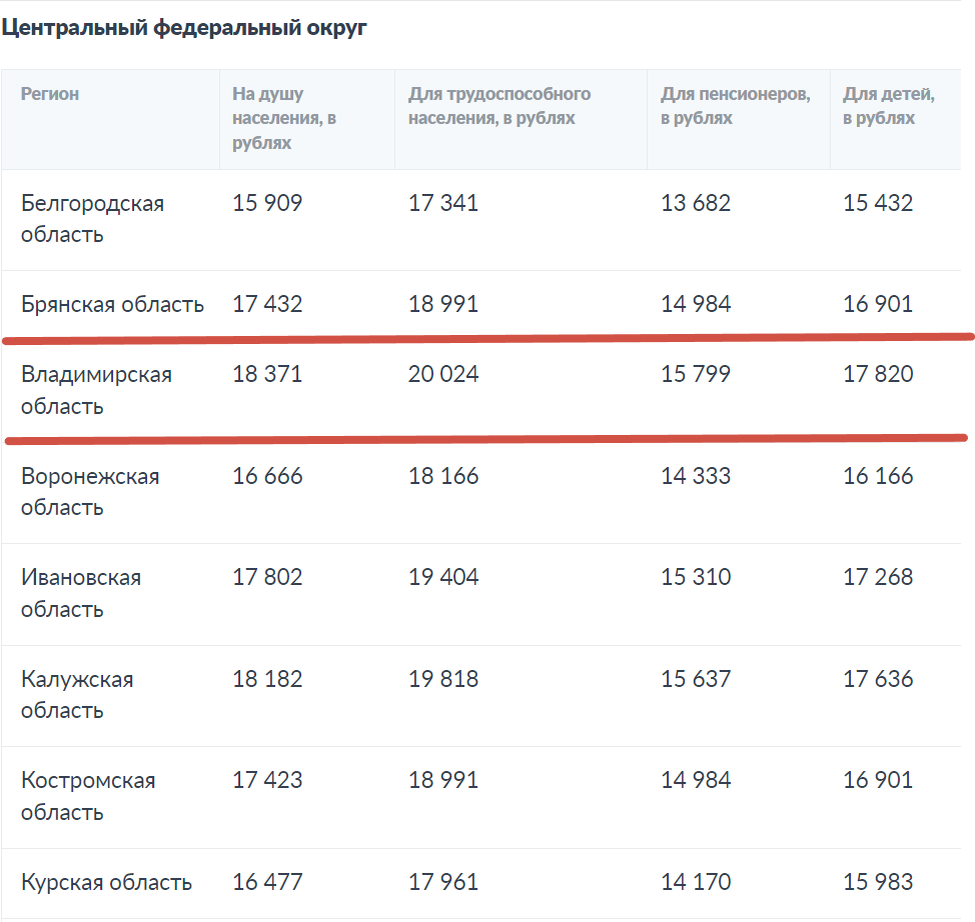
Task: Click the value 17 636 for Калужская область
Action: tap(878, 679)
